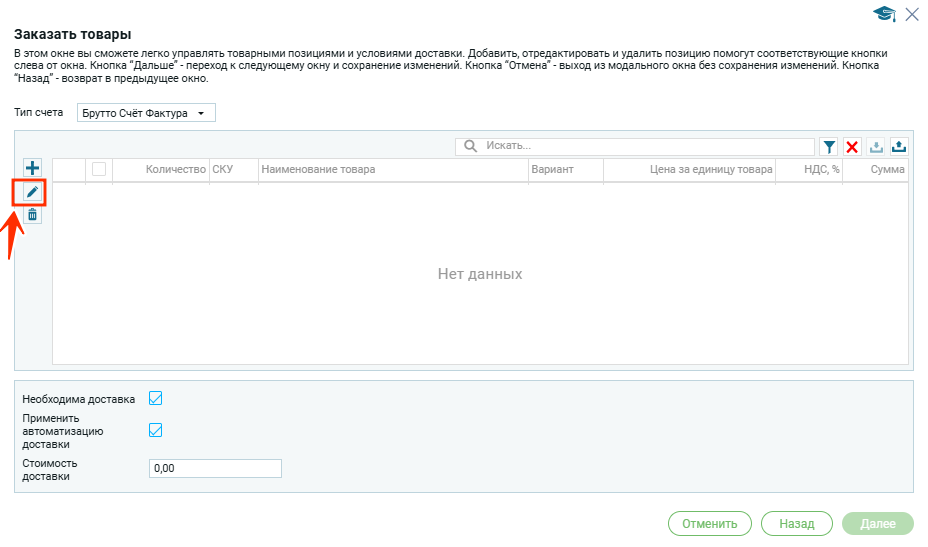Screen dimensions: 928x547
Task: Click the plus icon to add item
Action: [32, 168]
